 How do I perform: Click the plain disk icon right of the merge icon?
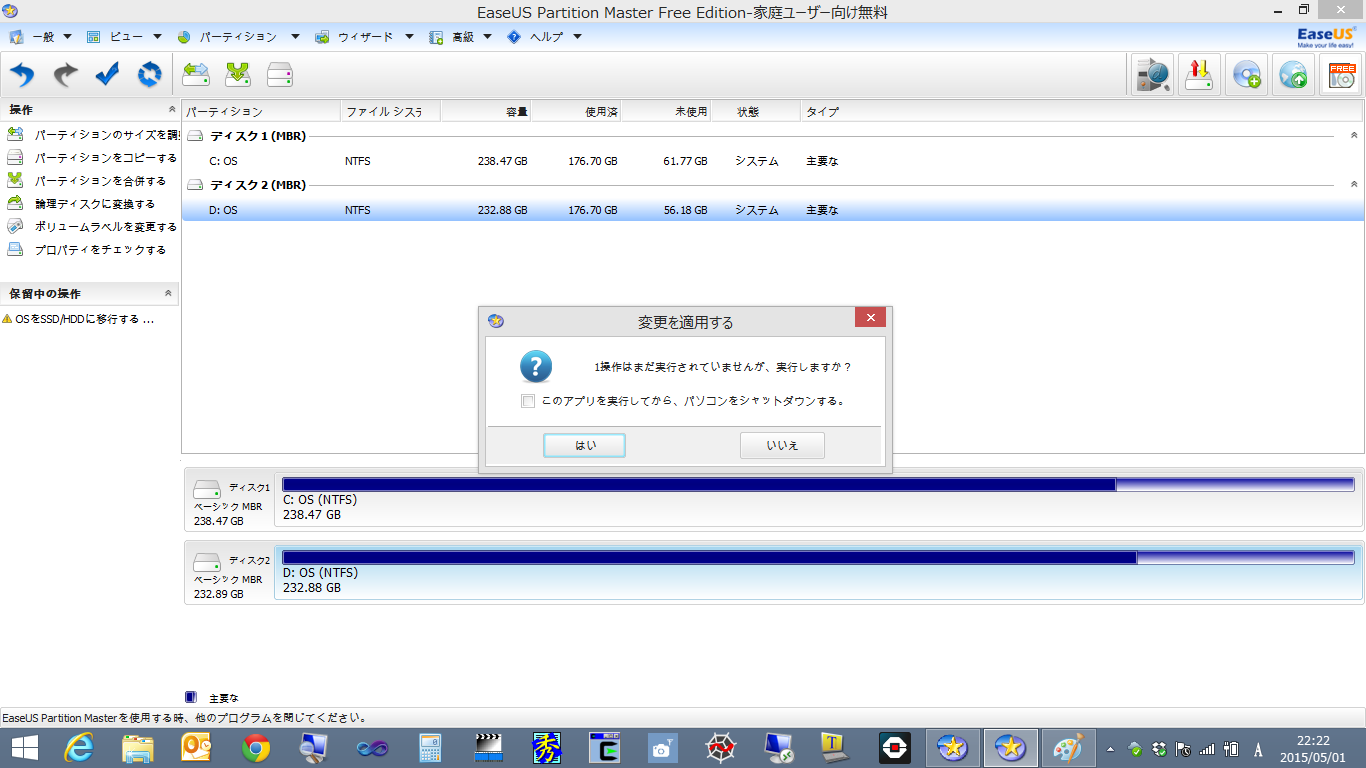click(x=280, y=74)
